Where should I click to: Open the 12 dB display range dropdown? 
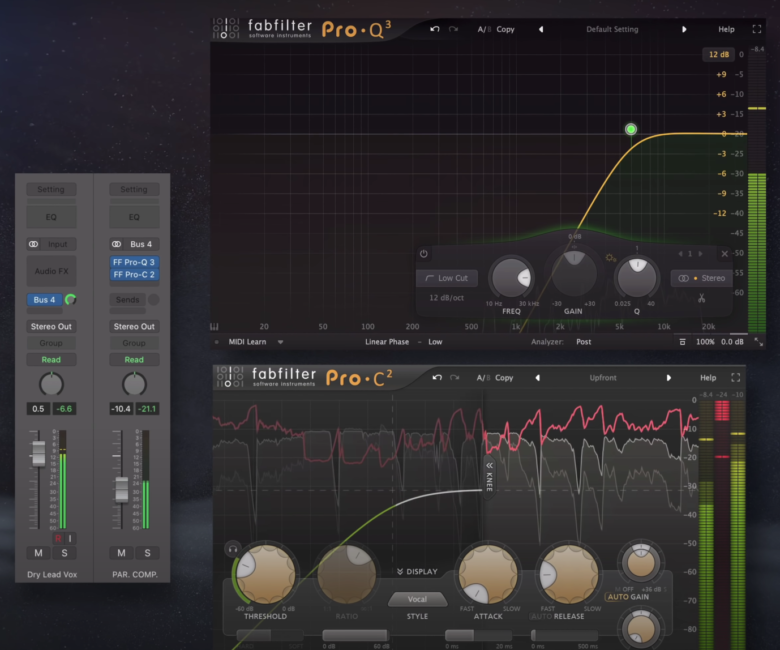(719, 54)
